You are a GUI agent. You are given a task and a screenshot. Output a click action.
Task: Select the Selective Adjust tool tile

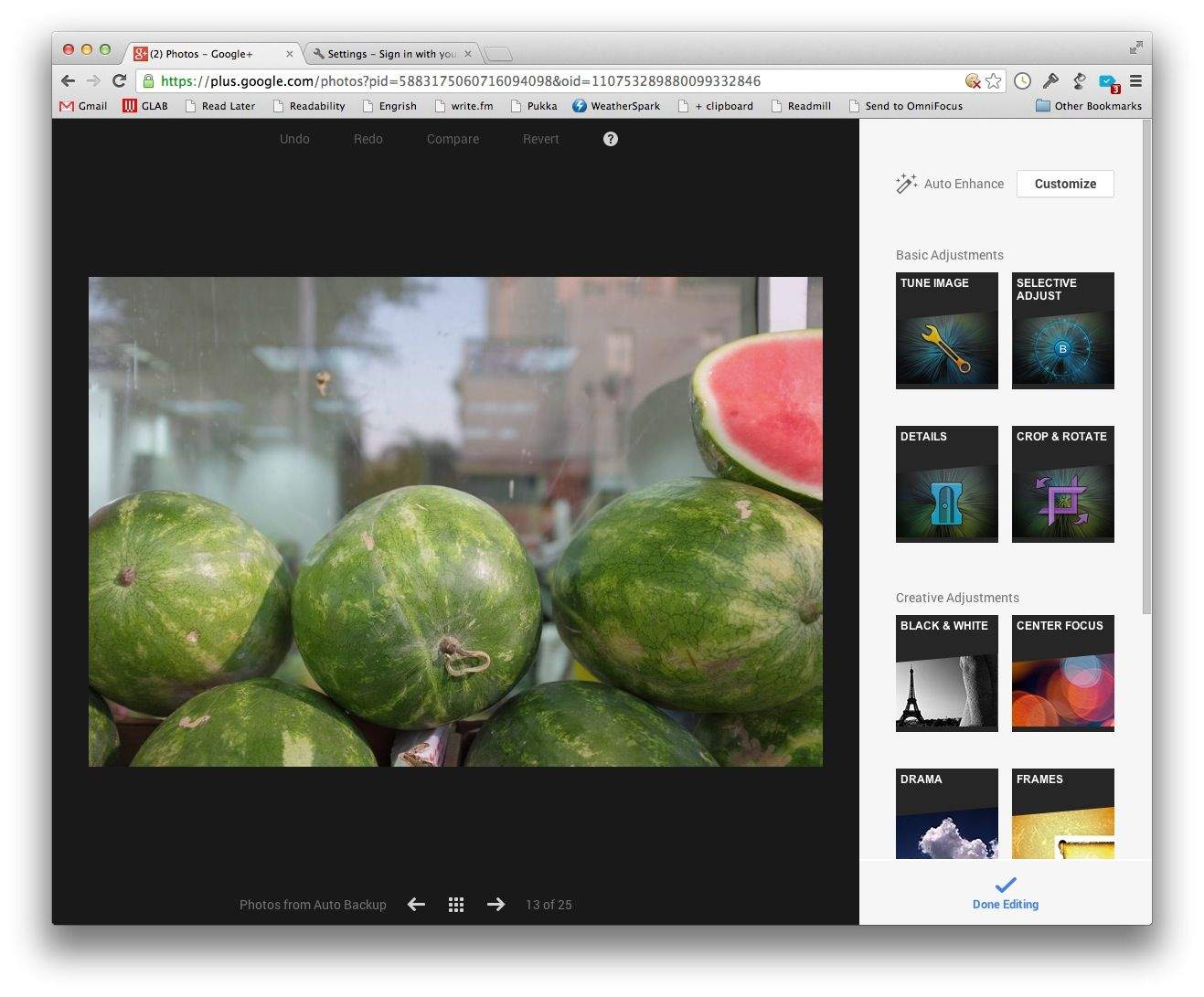click(x=1062, y=331)
